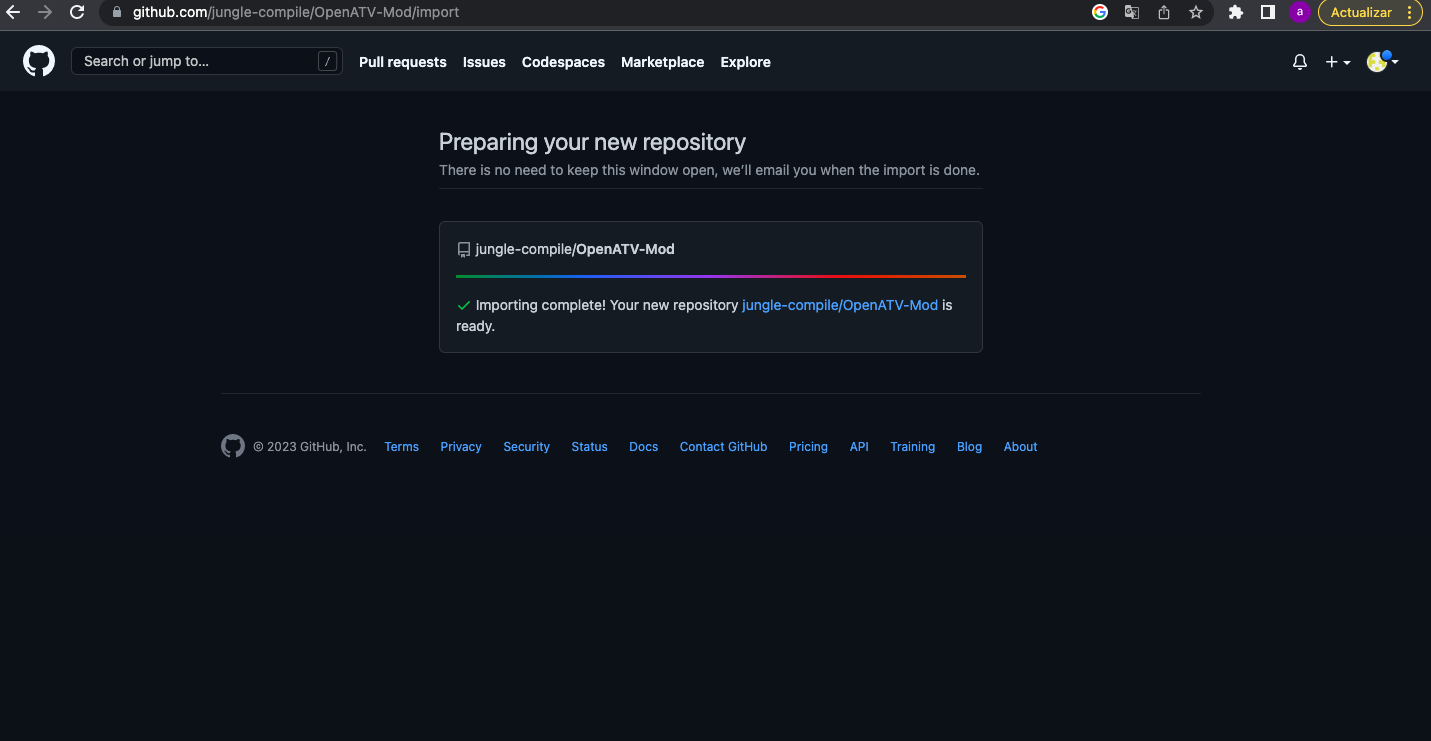Click the share page icon in address bar
The image size is (1431, 741).
[1164, 13]
